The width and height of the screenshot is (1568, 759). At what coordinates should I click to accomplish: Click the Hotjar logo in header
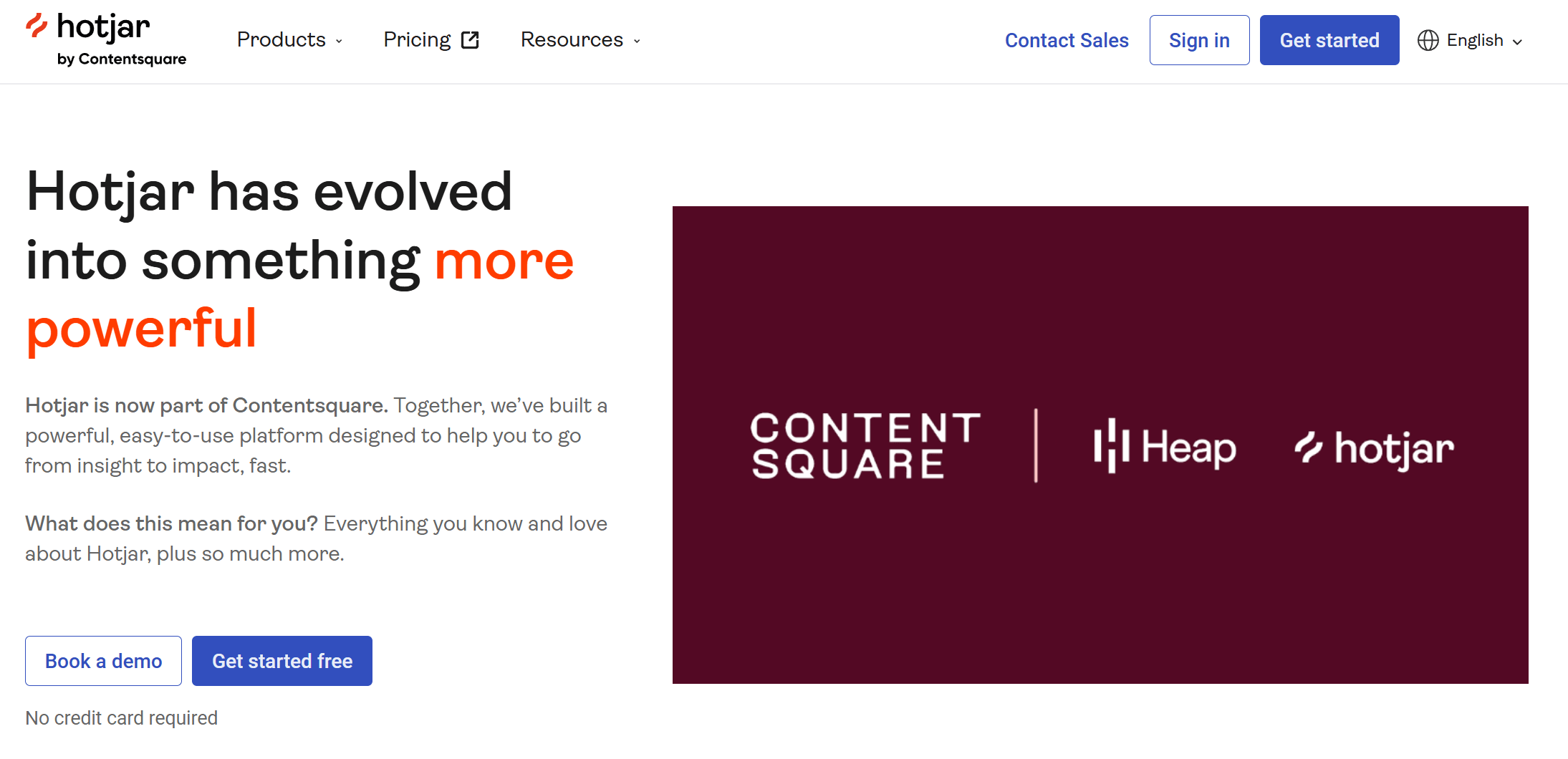(105, 39)
